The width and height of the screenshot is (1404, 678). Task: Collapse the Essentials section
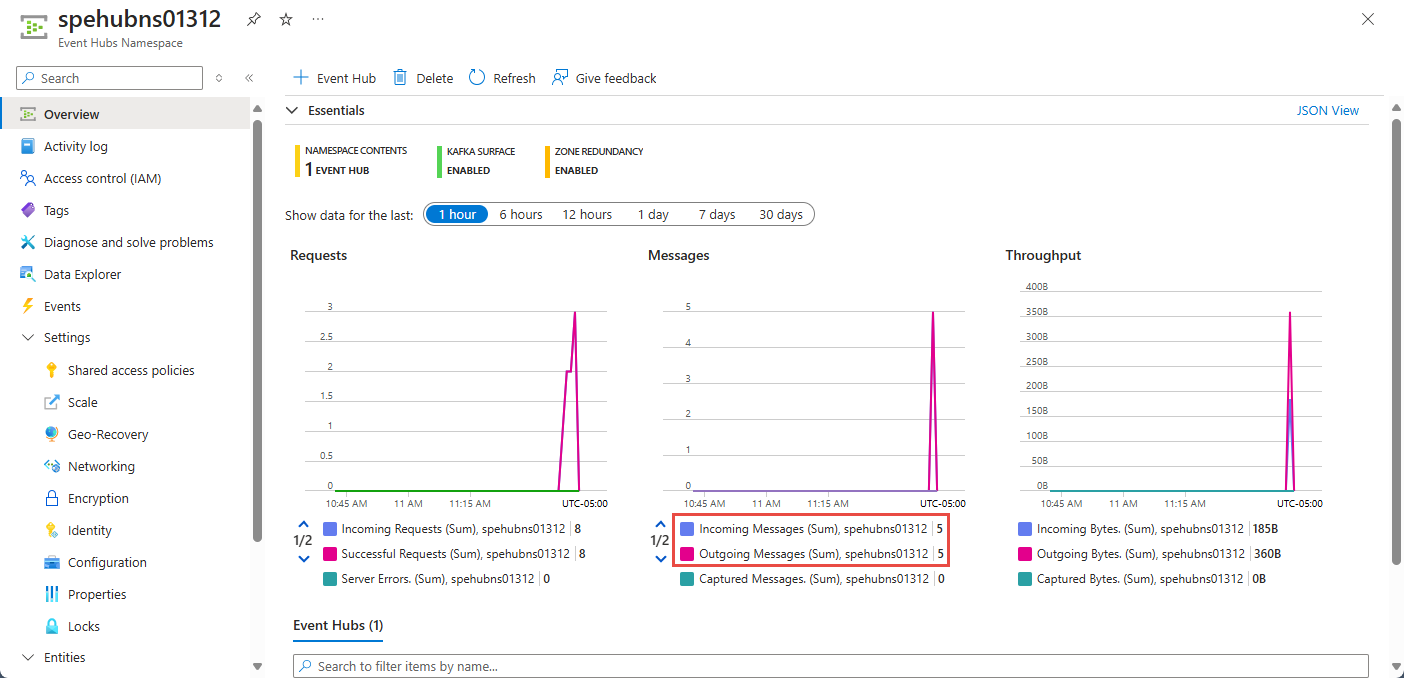point(292,111)
